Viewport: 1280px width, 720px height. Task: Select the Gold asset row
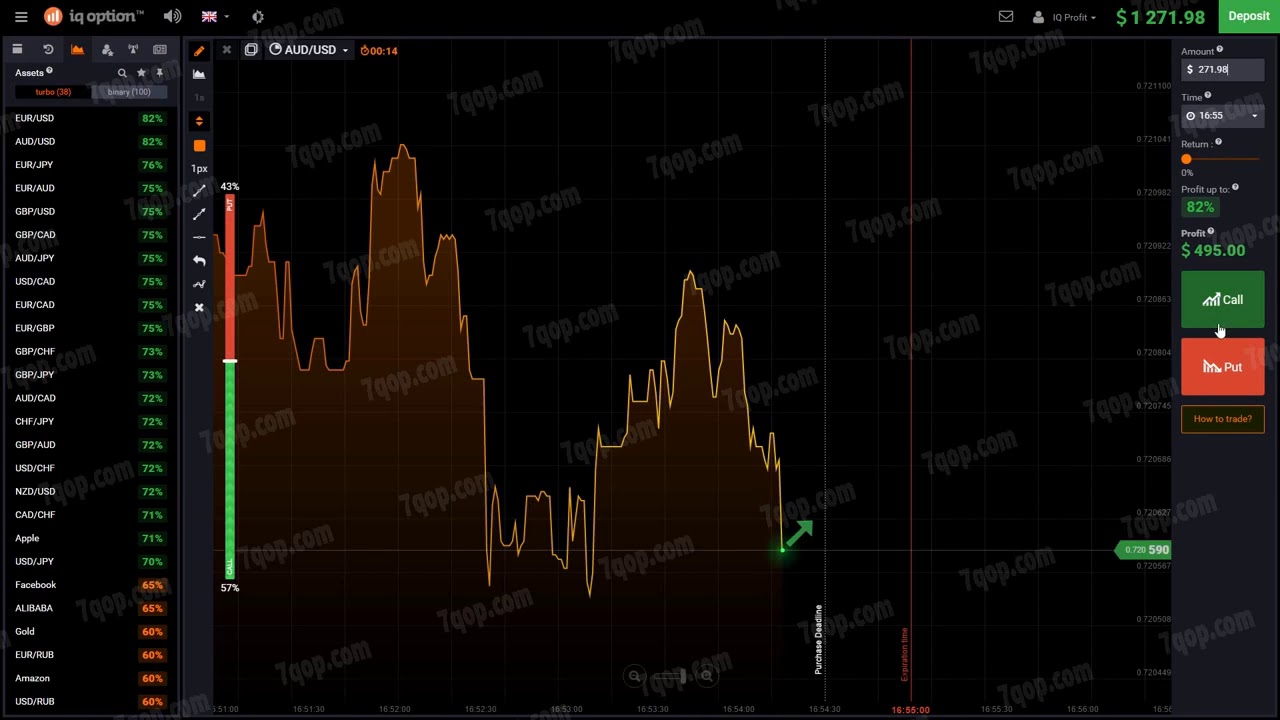[90, 631]
